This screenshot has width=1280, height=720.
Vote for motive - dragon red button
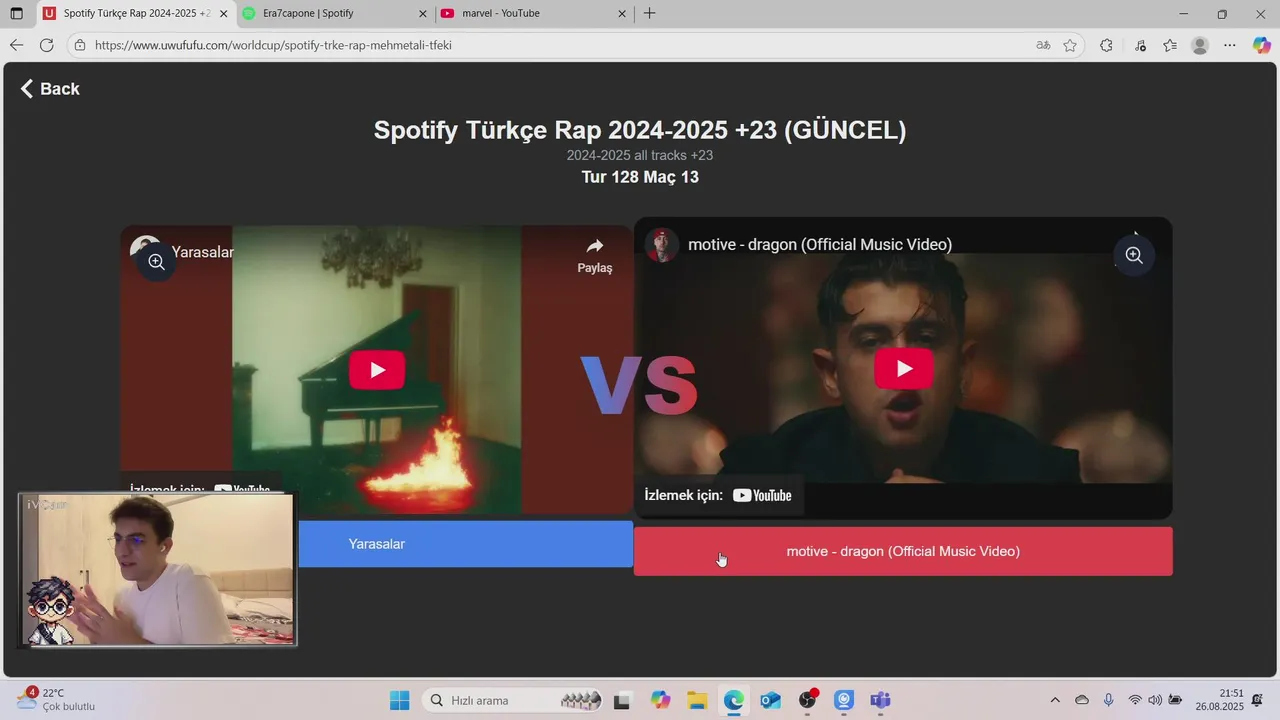pos(903,551)
